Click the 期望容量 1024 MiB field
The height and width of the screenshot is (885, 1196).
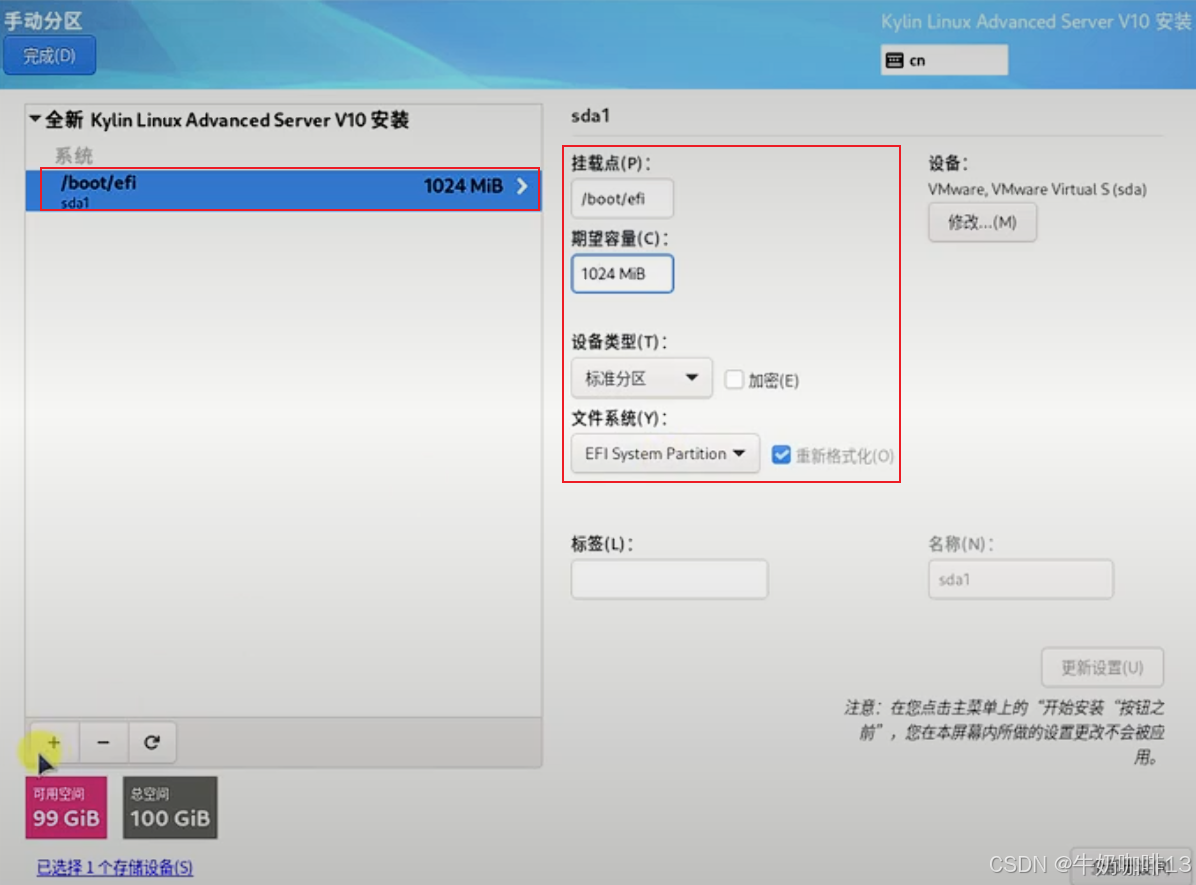(x=622, y=274)
